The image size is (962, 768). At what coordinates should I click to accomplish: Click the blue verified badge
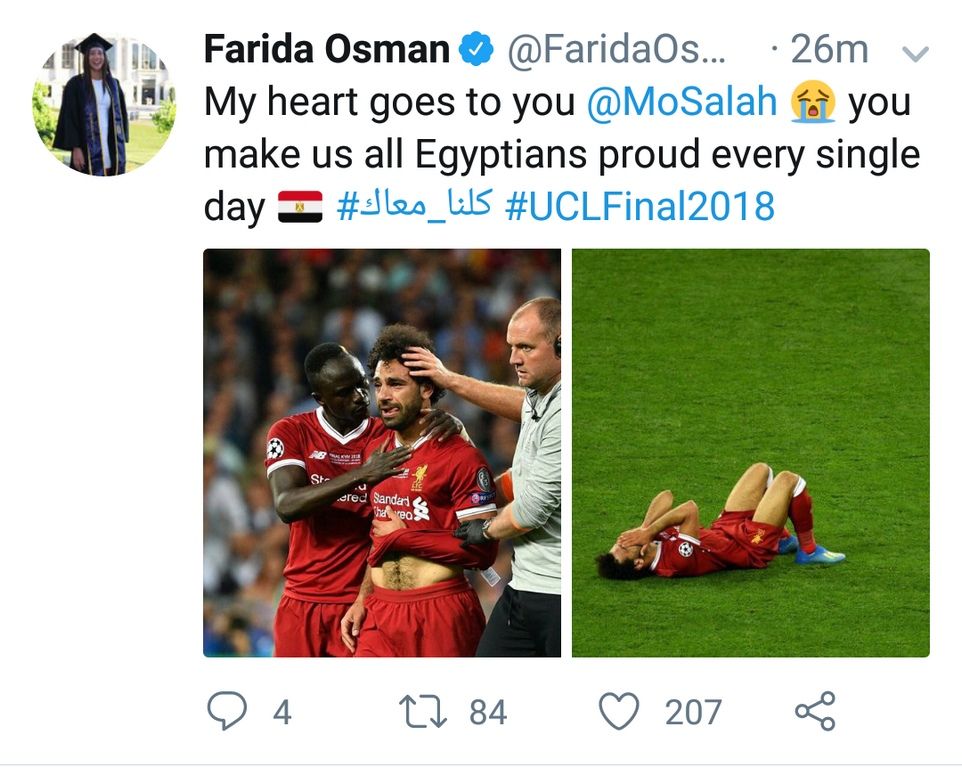(477, 49)
